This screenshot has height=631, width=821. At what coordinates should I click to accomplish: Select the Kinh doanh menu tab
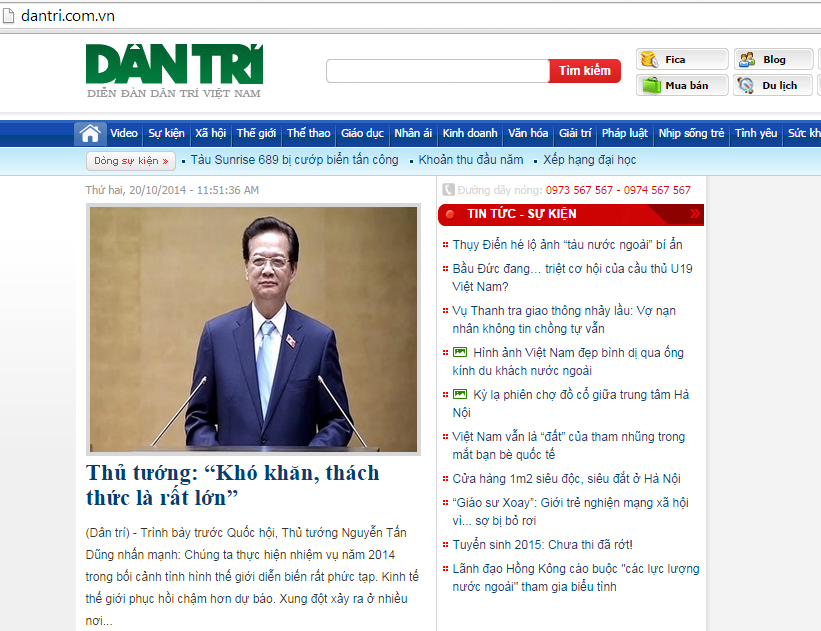pos(470,133)
